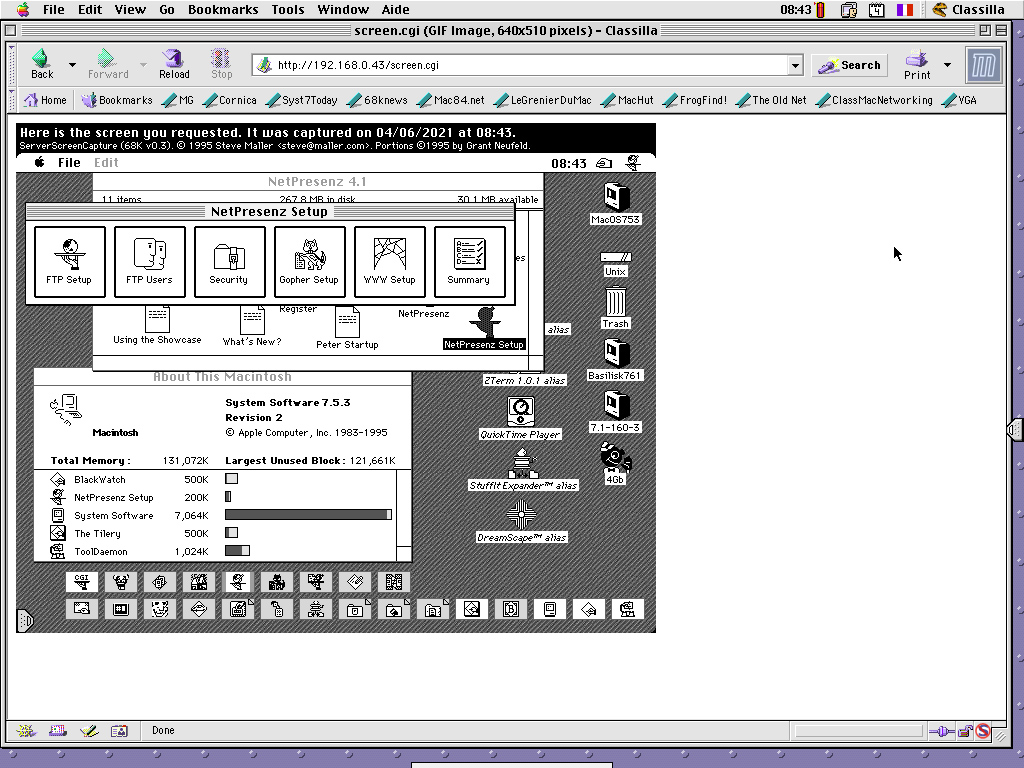Click the ToolDaemon memory usage bar

pyautogui.click(x=237, y=551)
